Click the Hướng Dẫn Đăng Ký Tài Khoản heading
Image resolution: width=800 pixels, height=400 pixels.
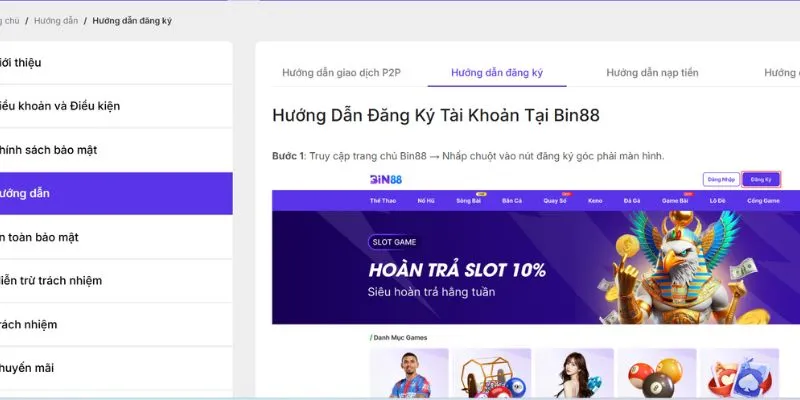[x=436, y=115]
